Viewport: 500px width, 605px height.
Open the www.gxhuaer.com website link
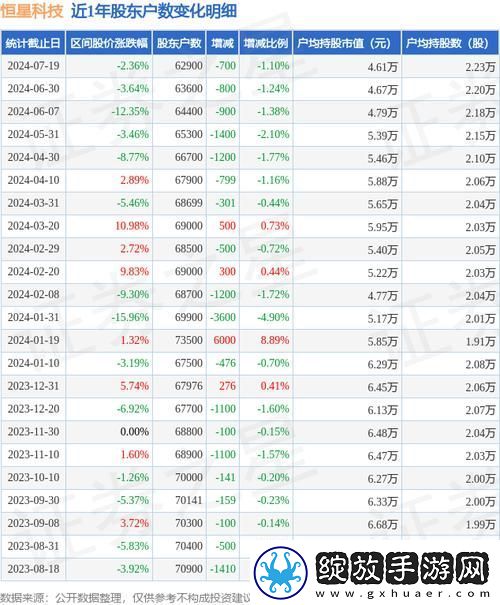pyautogui.click(x=402, y=594)
